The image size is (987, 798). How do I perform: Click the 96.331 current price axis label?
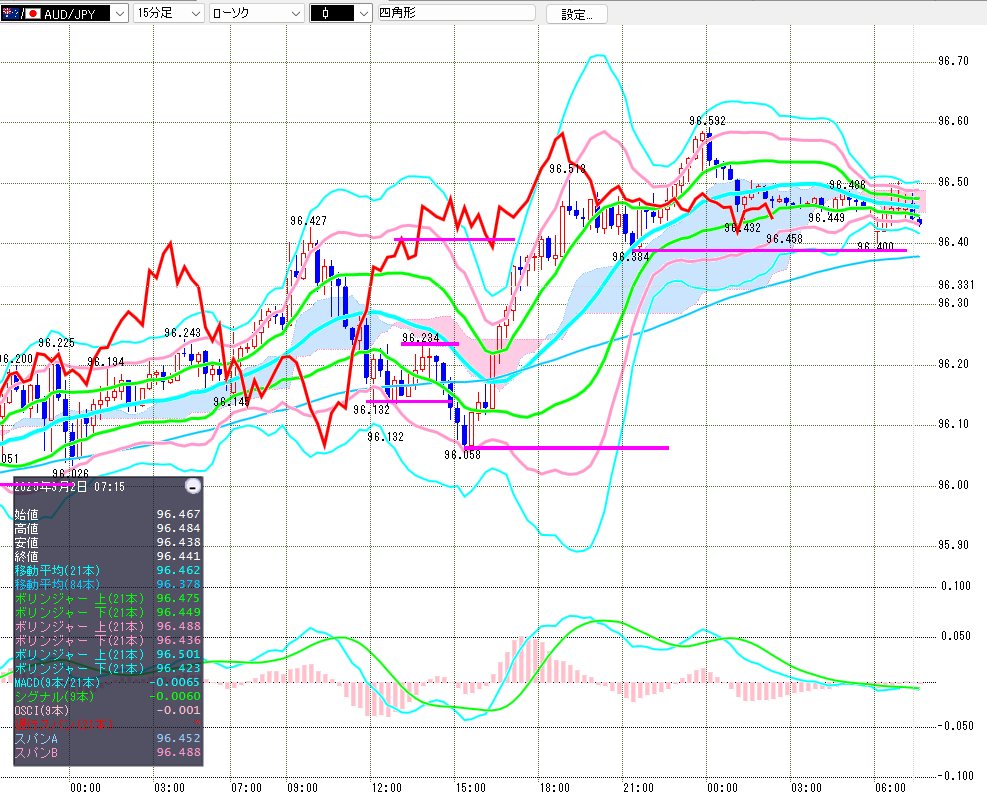coord(956,285)
